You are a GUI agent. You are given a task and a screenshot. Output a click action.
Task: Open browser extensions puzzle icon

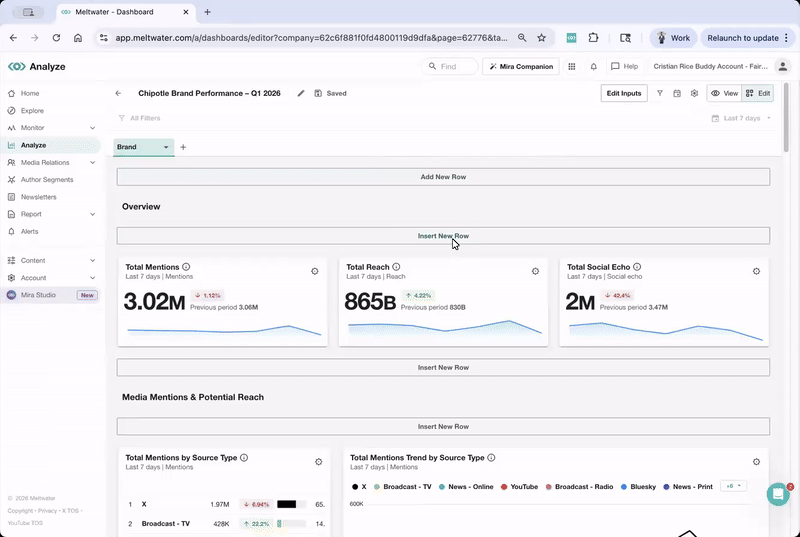pos(593,38)
